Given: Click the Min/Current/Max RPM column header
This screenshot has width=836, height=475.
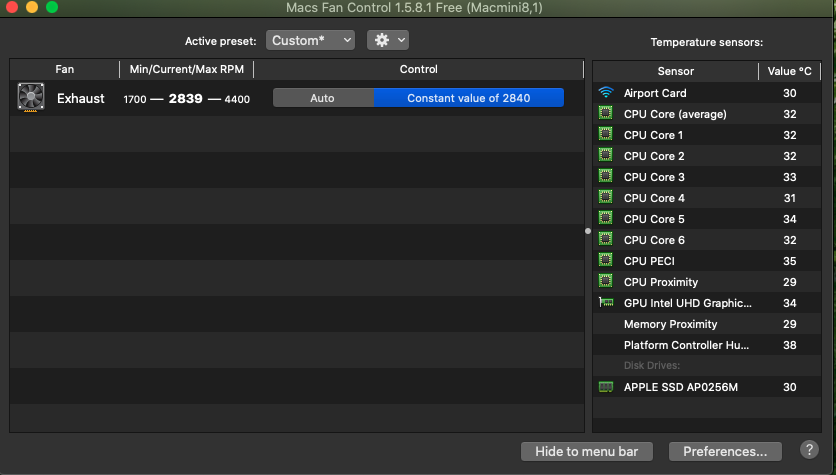Looking at the screenshot, I should (x=187, y=69).
